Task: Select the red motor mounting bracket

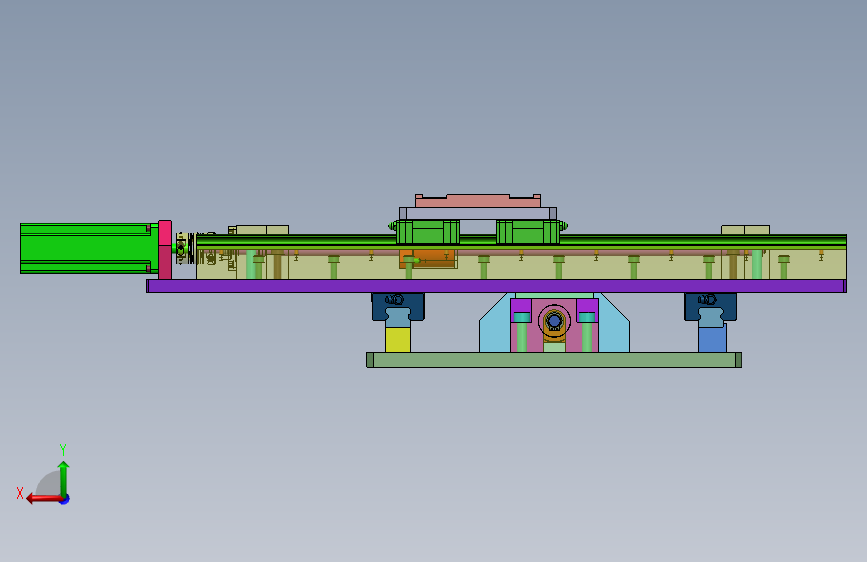Action: [x=165, y=249]
